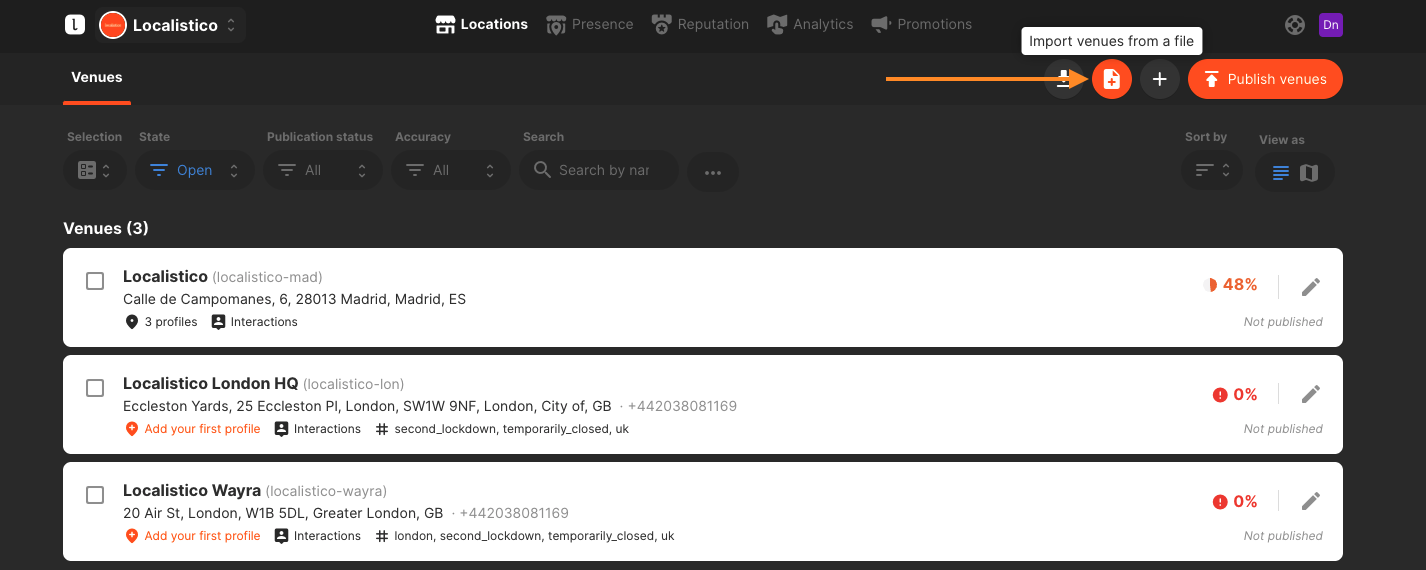Click the Publish venues button
Screen dimensions: 1426x570
tap(1265, 79)
